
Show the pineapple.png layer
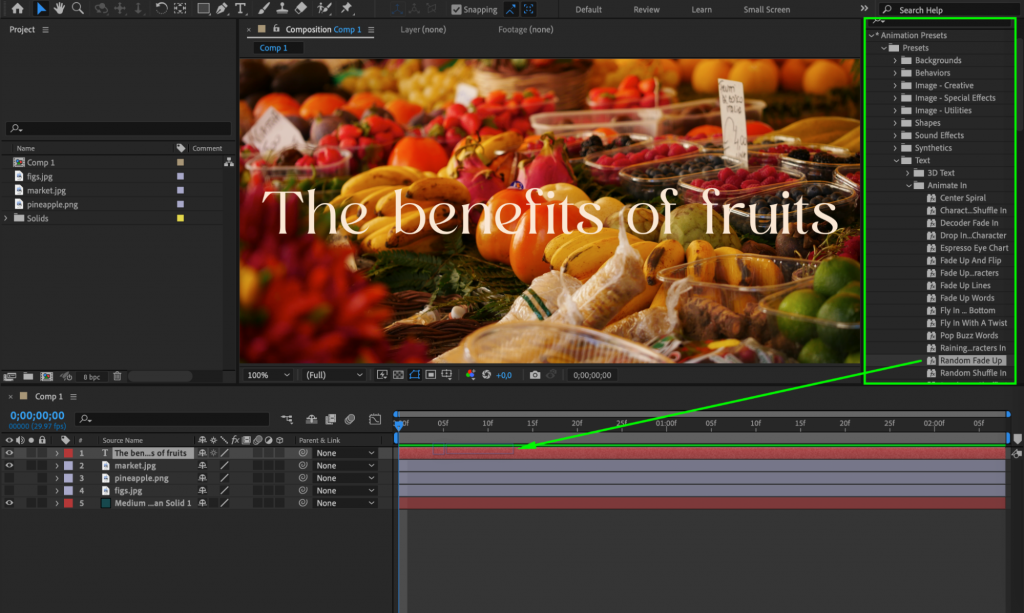9,478
